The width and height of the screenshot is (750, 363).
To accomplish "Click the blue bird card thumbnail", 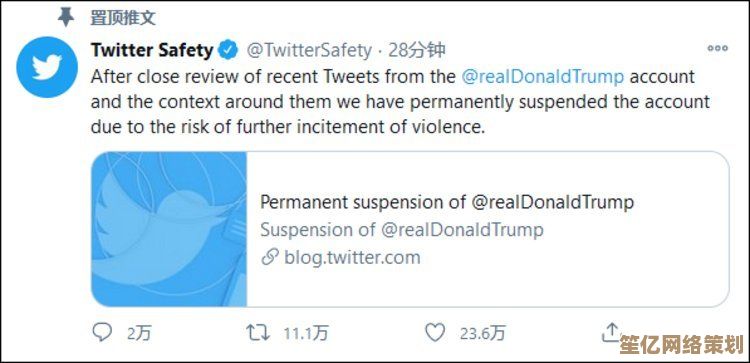I will click(169, 229).
